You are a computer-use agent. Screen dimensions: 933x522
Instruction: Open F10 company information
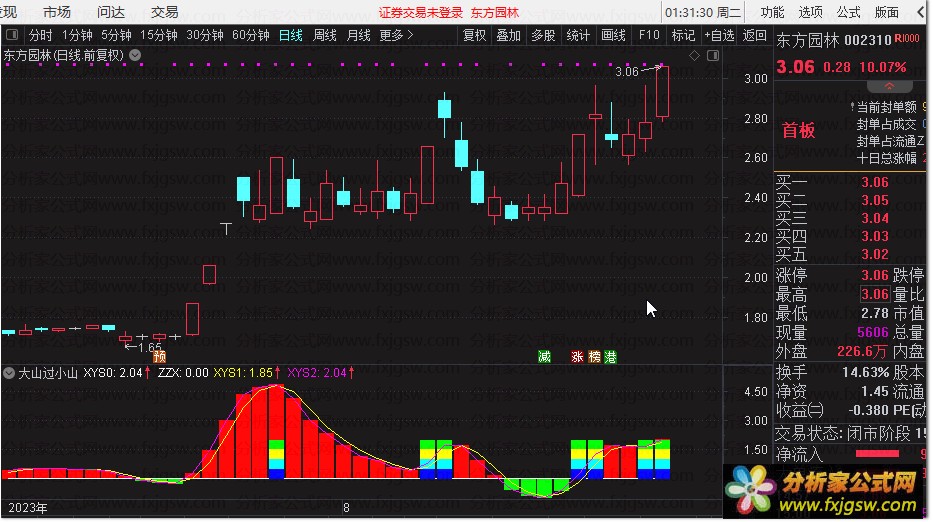coord(649,35)
